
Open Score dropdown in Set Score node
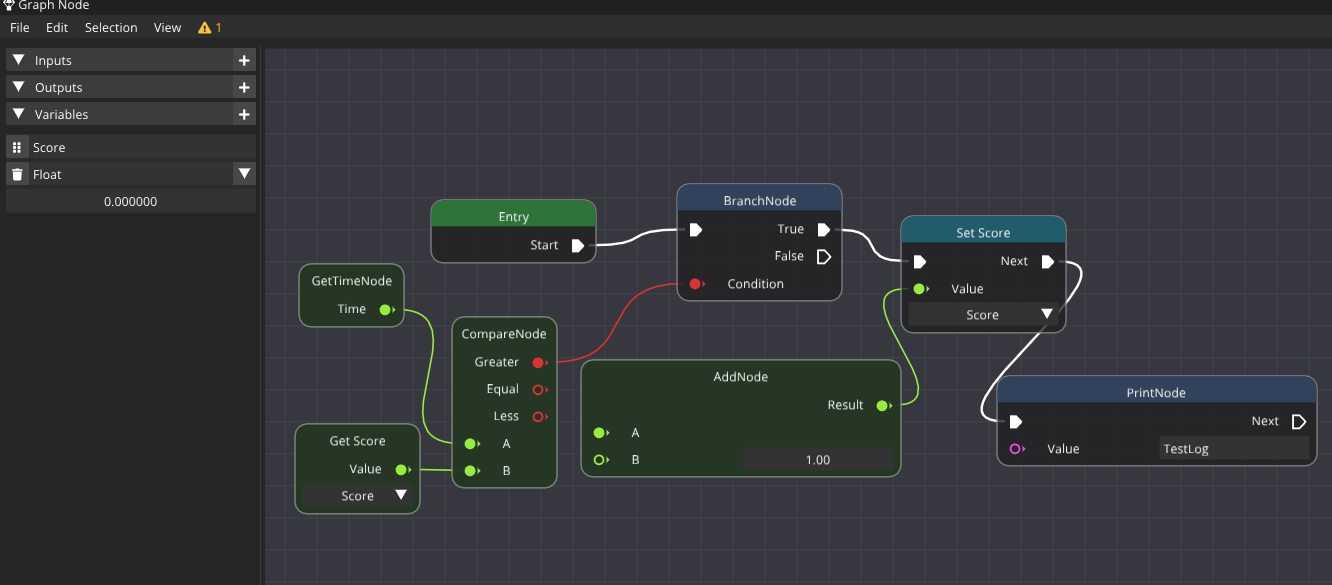tap(983, 315)
